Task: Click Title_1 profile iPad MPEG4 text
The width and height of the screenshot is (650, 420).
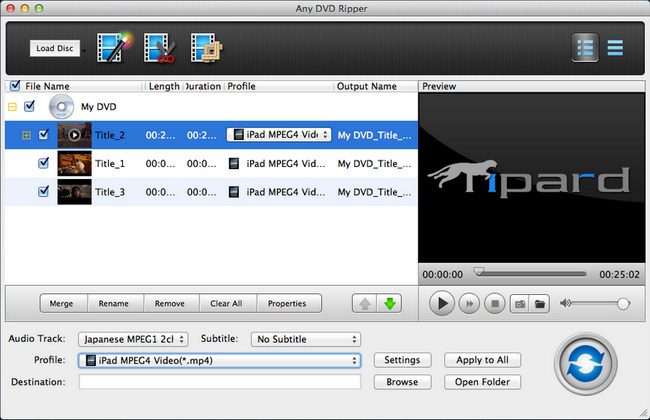Action: (x=286, y=164)
